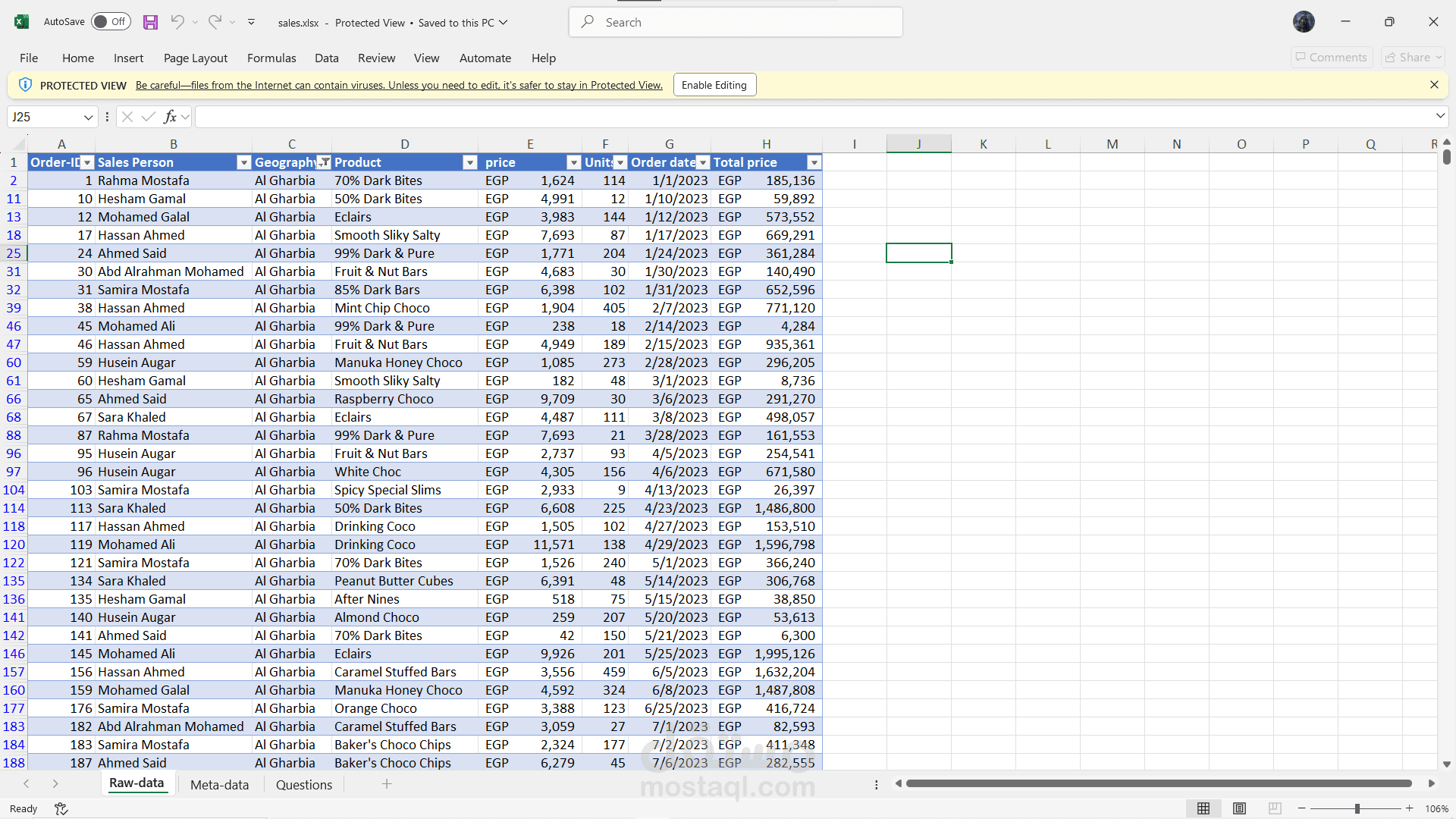Click the Undo icon
Image resolution: width=1456 pixels, height=819 pixels.
tap(176, 21)
